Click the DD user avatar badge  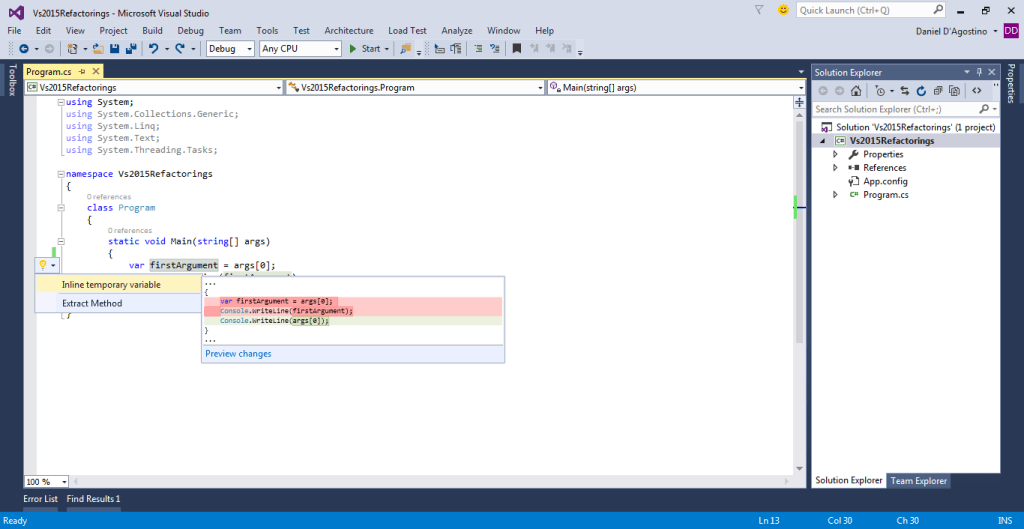pos(1012,31)
